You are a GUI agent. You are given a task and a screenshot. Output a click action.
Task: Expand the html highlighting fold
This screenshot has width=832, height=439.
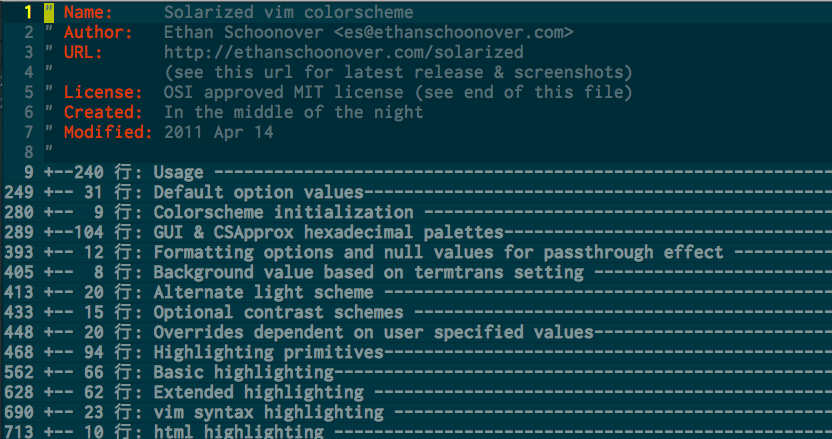438,431
